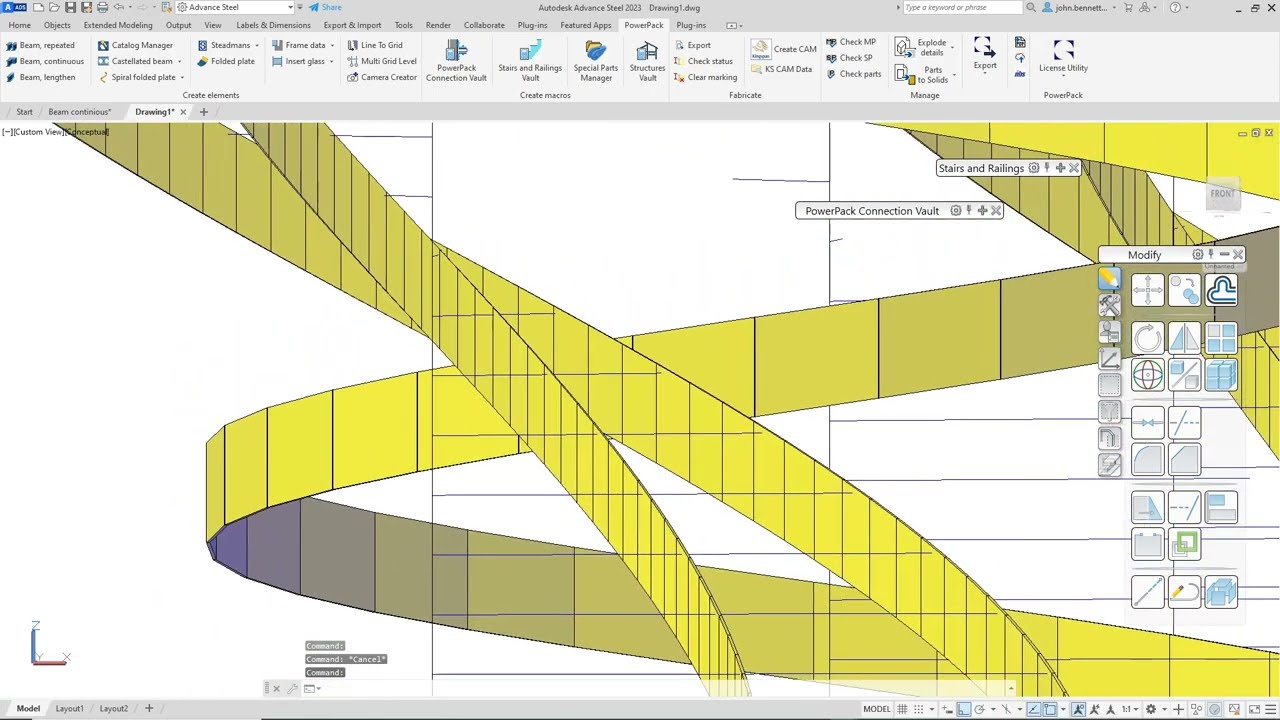The width and height of the screenshot is (1280, 720).
Task: Click the Save icon in quick access toolbar
Action: click(x=70, y=7)
